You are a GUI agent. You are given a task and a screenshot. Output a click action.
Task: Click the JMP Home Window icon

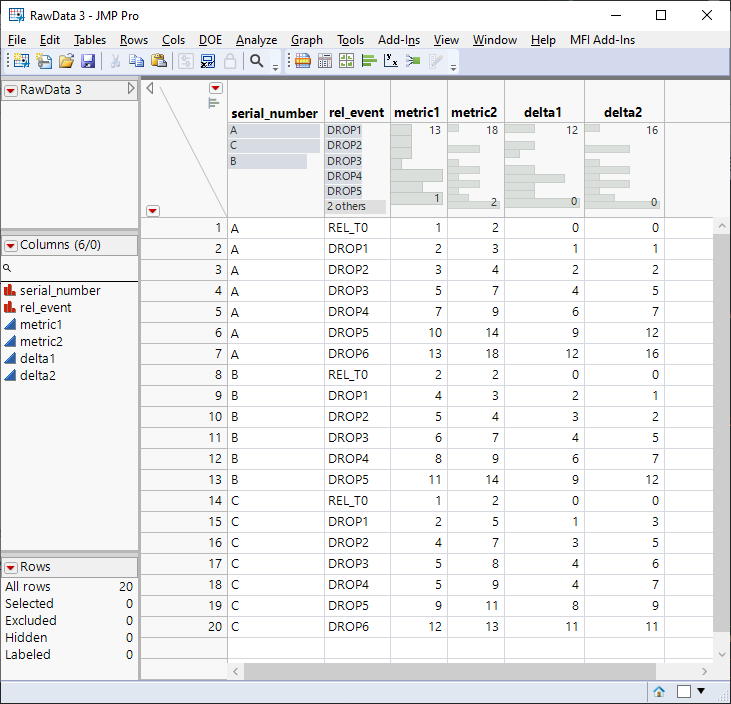659,691
